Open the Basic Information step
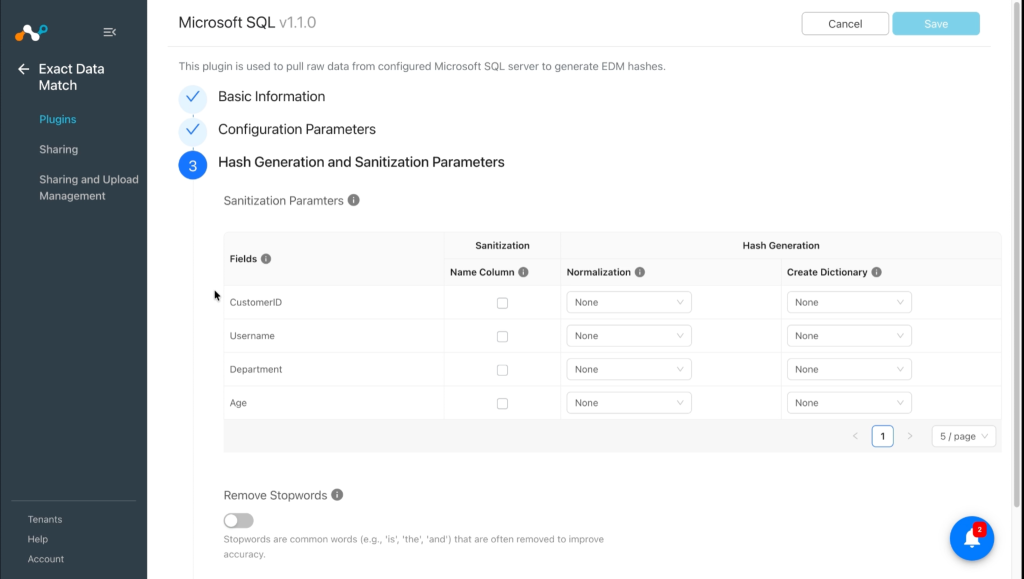1024x579 pixels. pos(271,97)
